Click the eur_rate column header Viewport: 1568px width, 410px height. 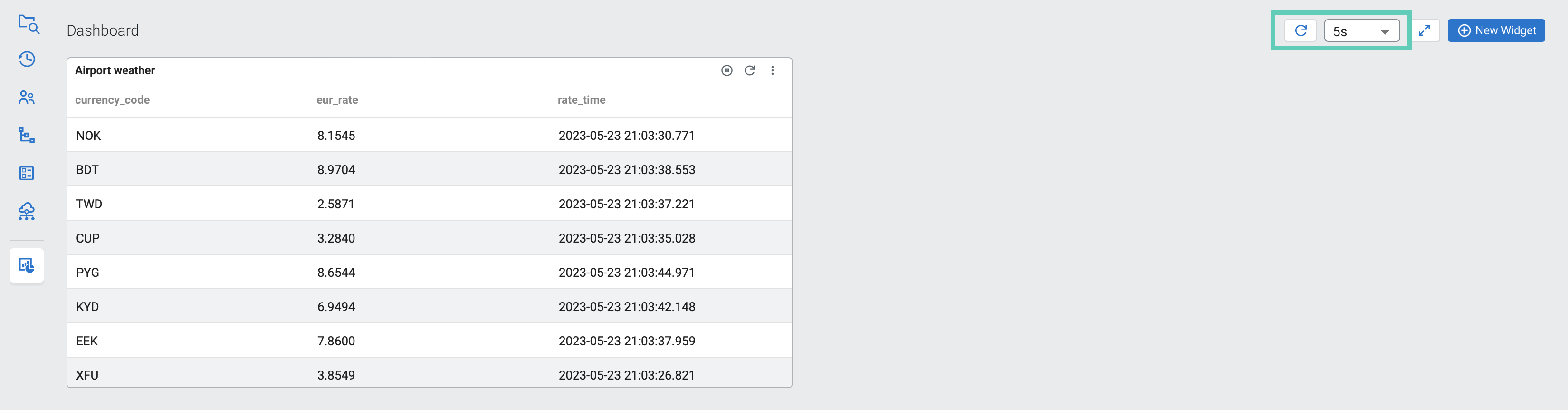(x=336, y=100)
